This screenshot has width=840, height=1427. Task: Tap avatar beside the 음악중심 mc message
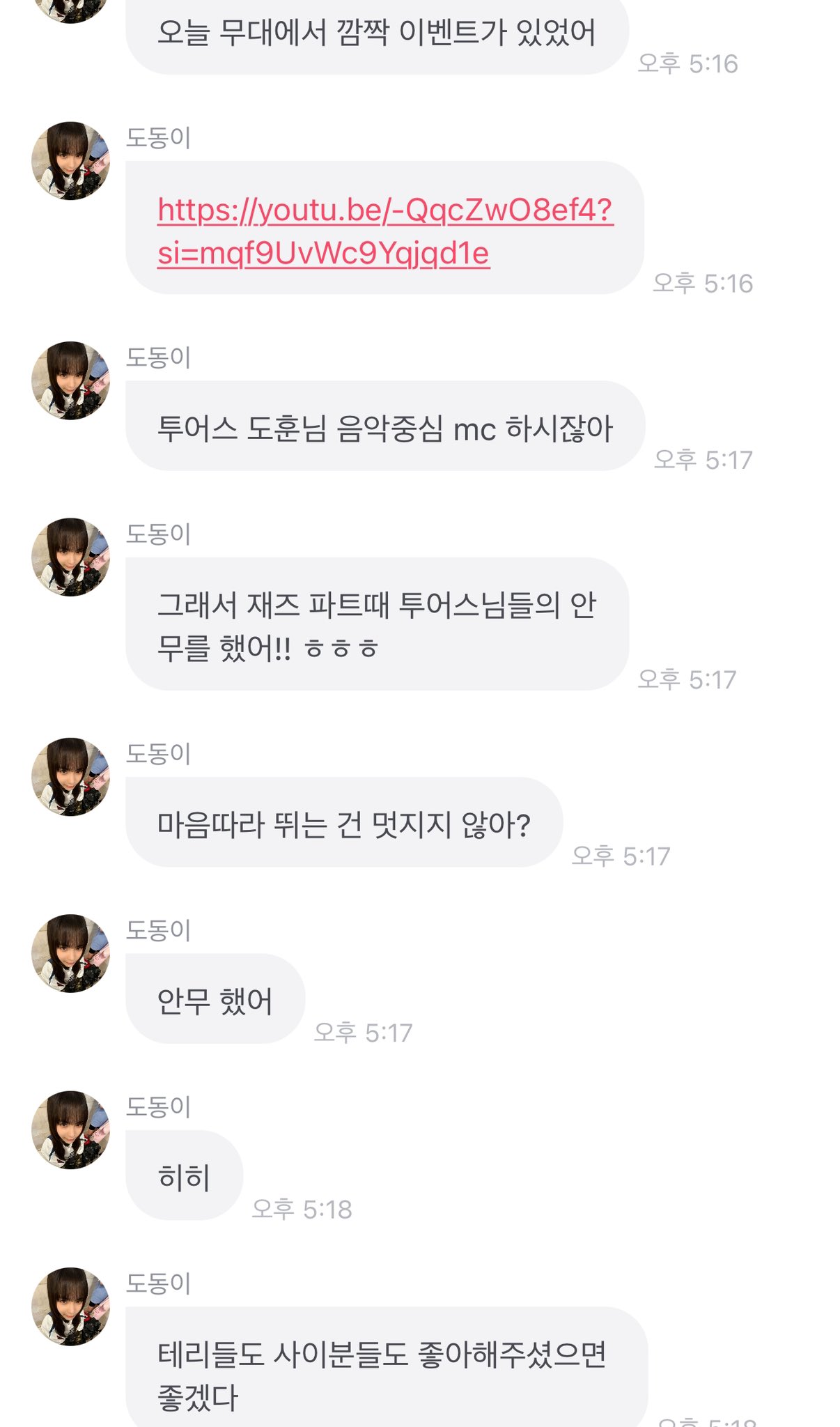(x=71, y=380)
